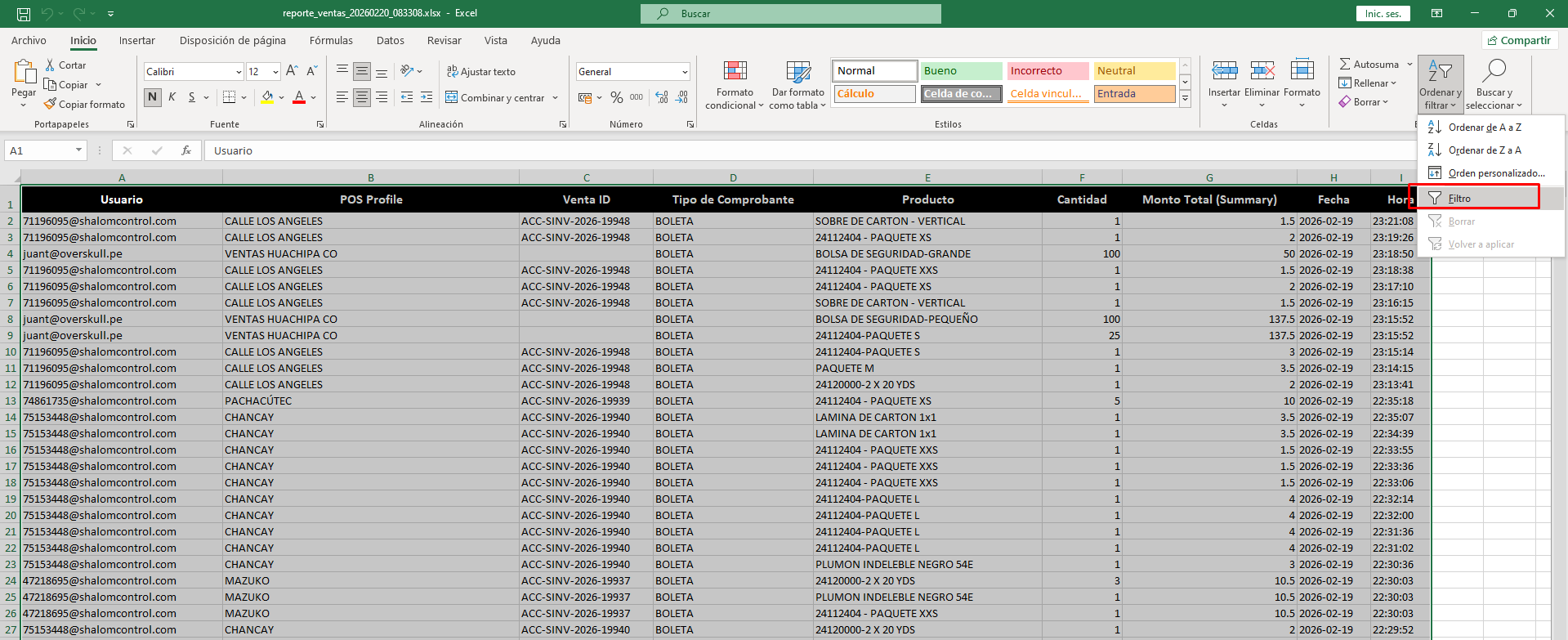Image resolution: width=1568 pixels, height=640 pixels.
Task: Toggle italic formatting with the K button
Action: coord(172,97)
